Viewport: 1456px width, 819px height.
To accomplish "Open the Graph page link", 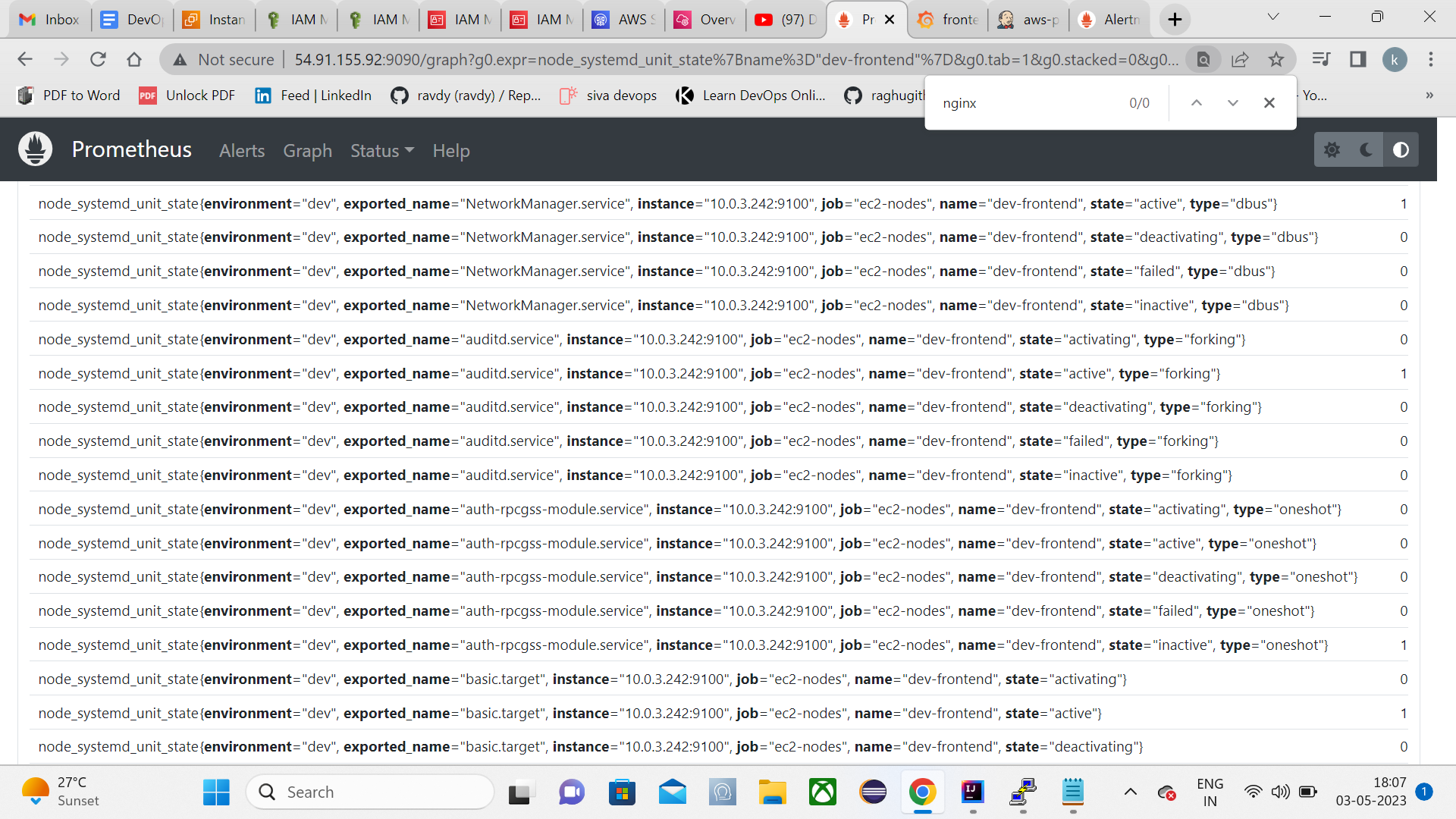I will coord(307,151).
